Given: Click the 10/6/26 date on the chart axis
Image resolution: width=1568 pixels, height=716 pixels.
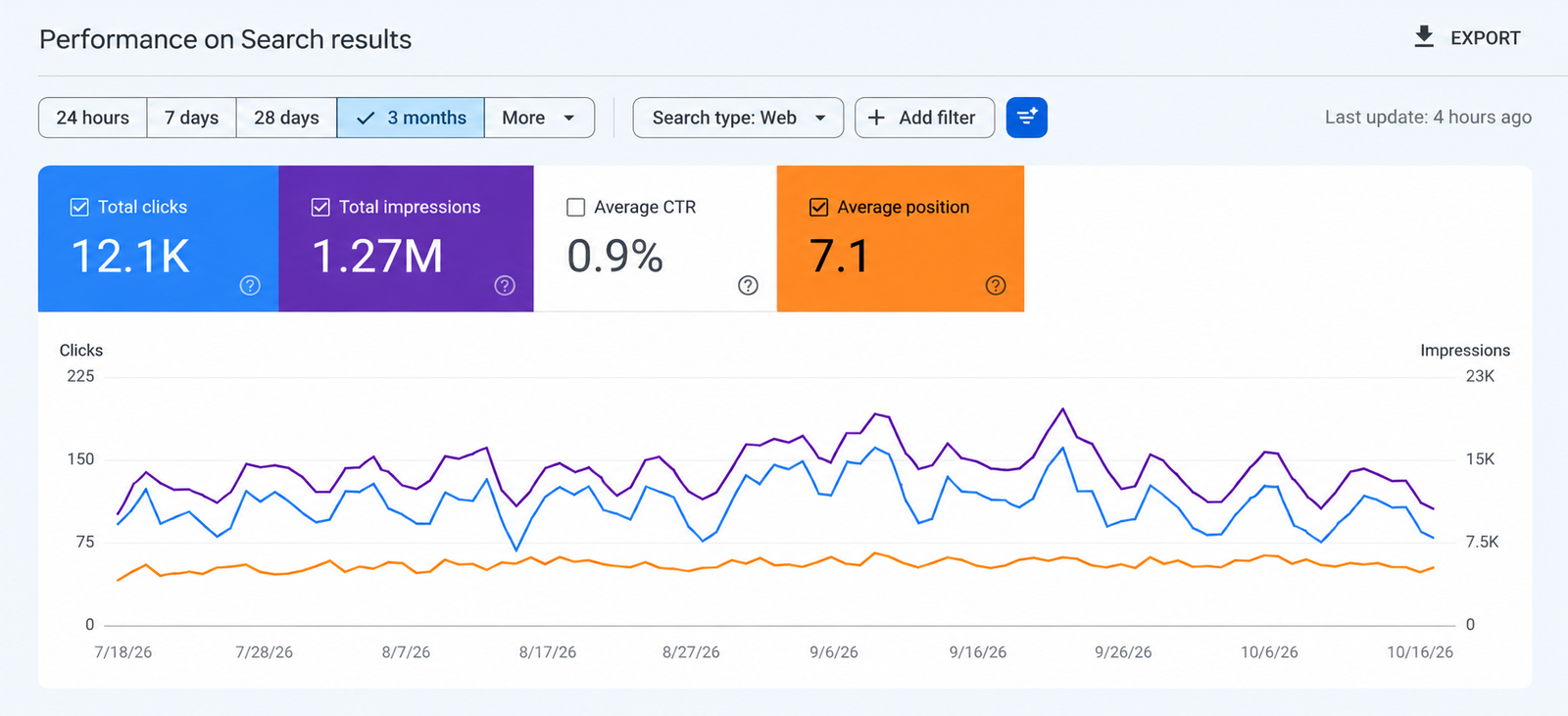Looking at the screenshot, I should [x=1269, y=652].
